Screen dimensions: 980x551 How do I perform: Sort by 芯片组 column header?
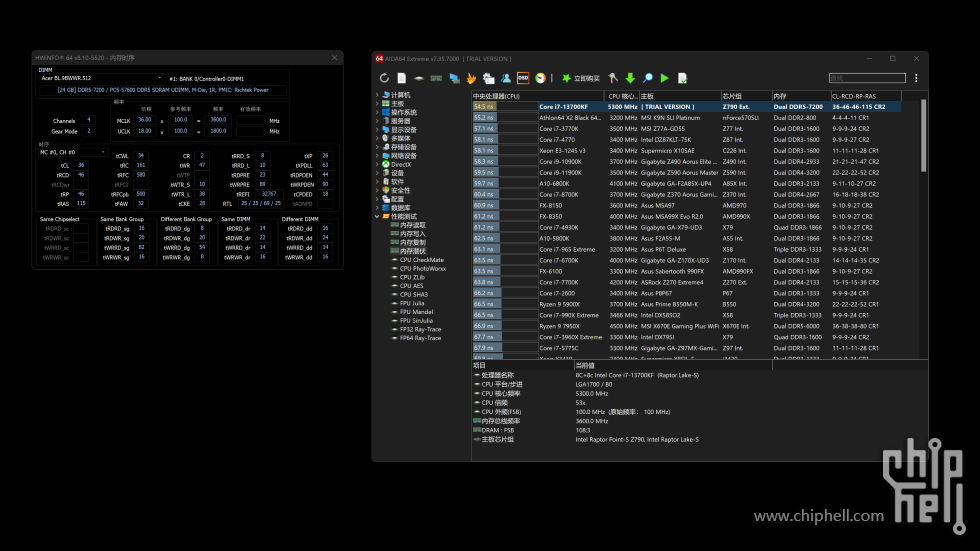pos(746,96)
